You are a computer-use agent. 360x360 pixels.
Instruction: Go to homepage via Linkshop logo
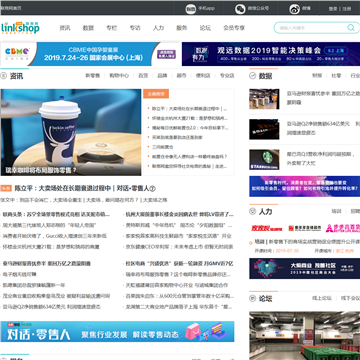[20, 28]
